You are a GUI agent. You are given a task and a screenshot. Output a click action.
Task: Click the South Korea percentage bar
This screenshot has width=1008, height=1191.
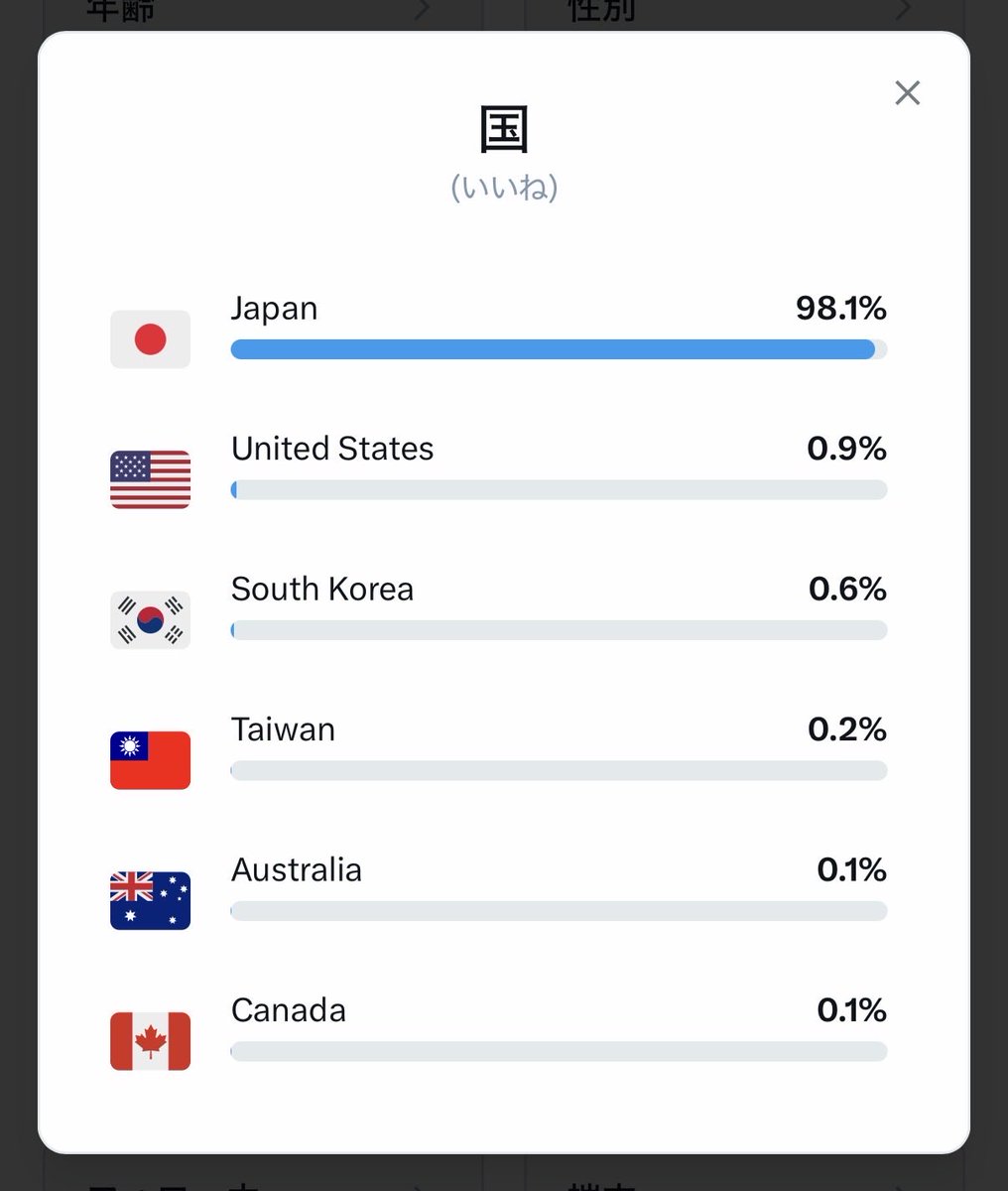tap(559, 630)
